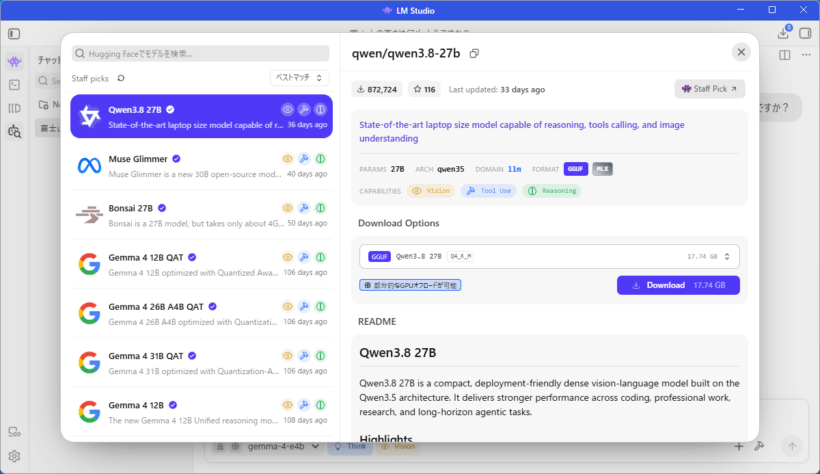Click the tools wrench icon in chat input
Screen dimensions: 820x474
coord(759,446)
